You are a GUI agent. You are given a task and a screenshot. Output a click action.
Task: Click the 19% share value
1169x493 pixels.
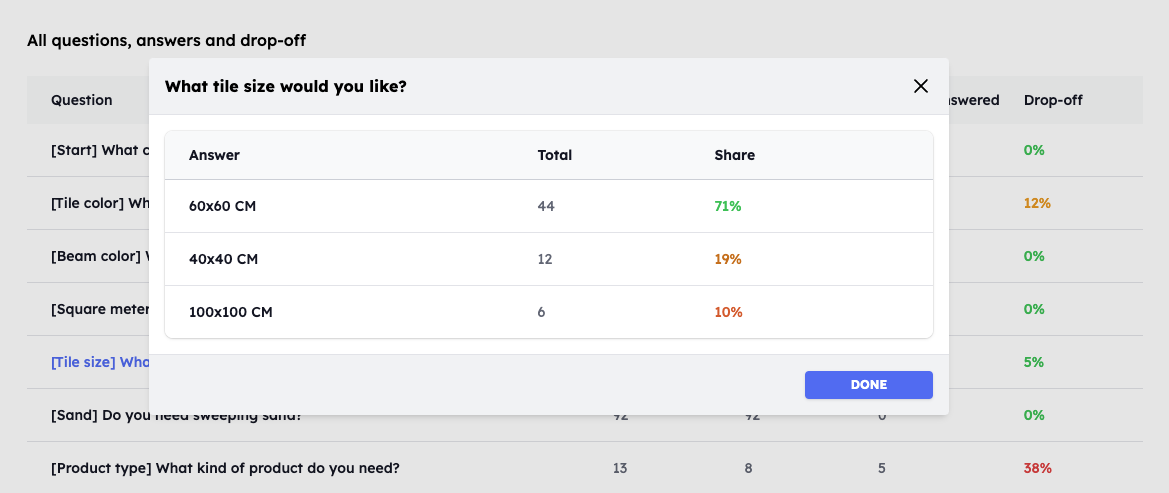pyautogui.click(x=728, y=259)
